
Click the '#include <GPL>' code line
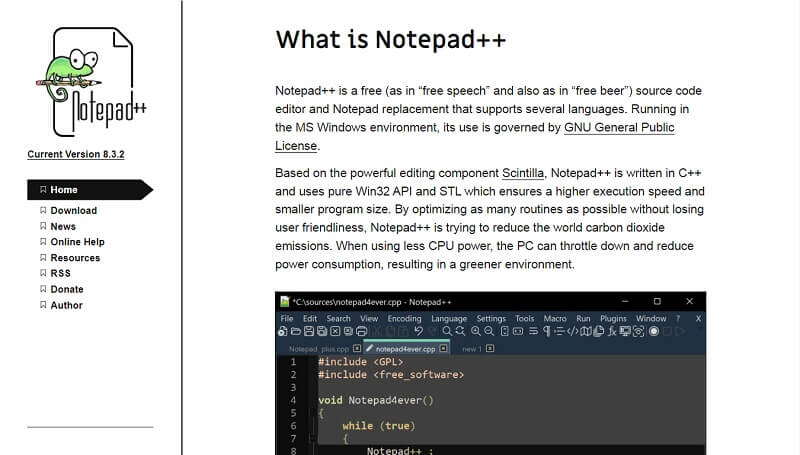[361, 362]
